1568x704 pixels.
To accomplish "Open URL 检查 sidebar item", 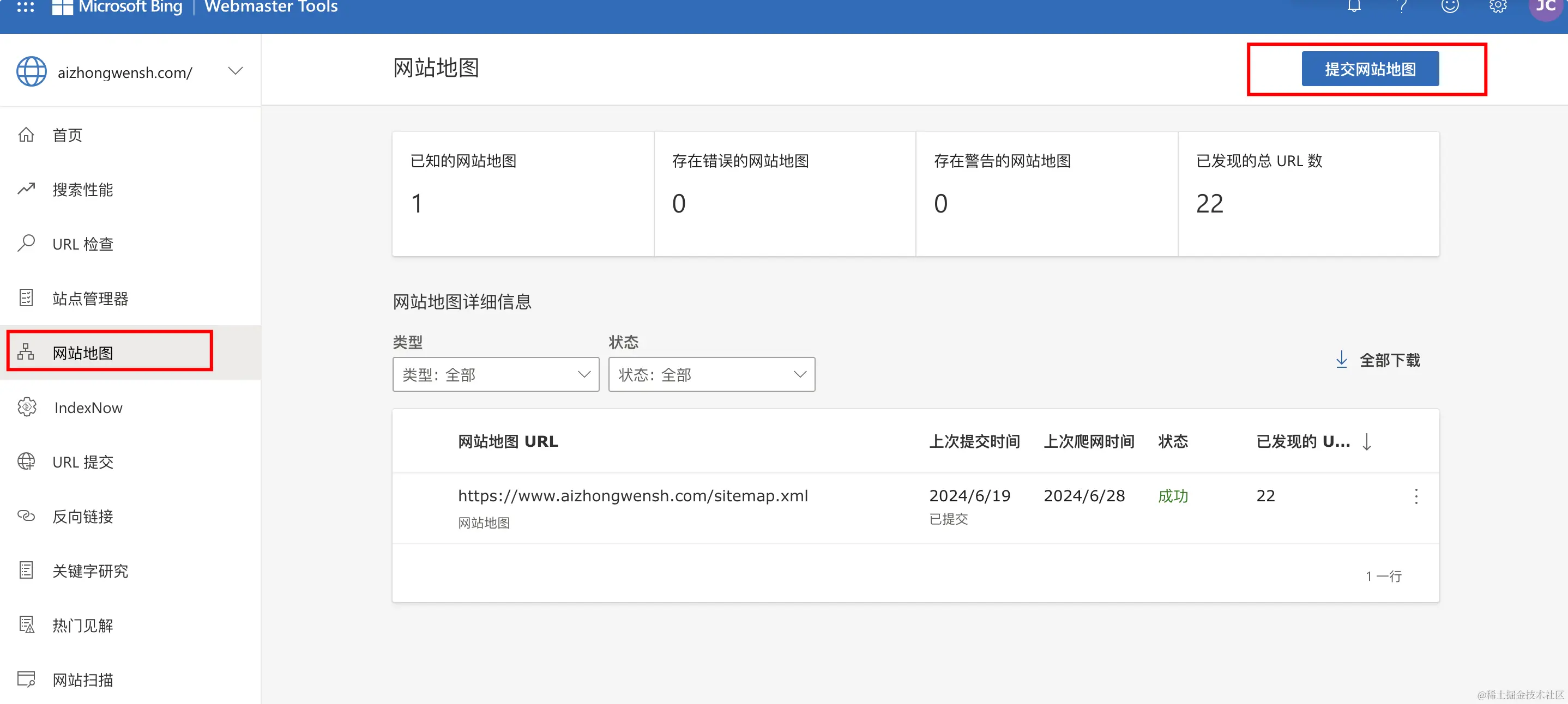I will [82, 244].
